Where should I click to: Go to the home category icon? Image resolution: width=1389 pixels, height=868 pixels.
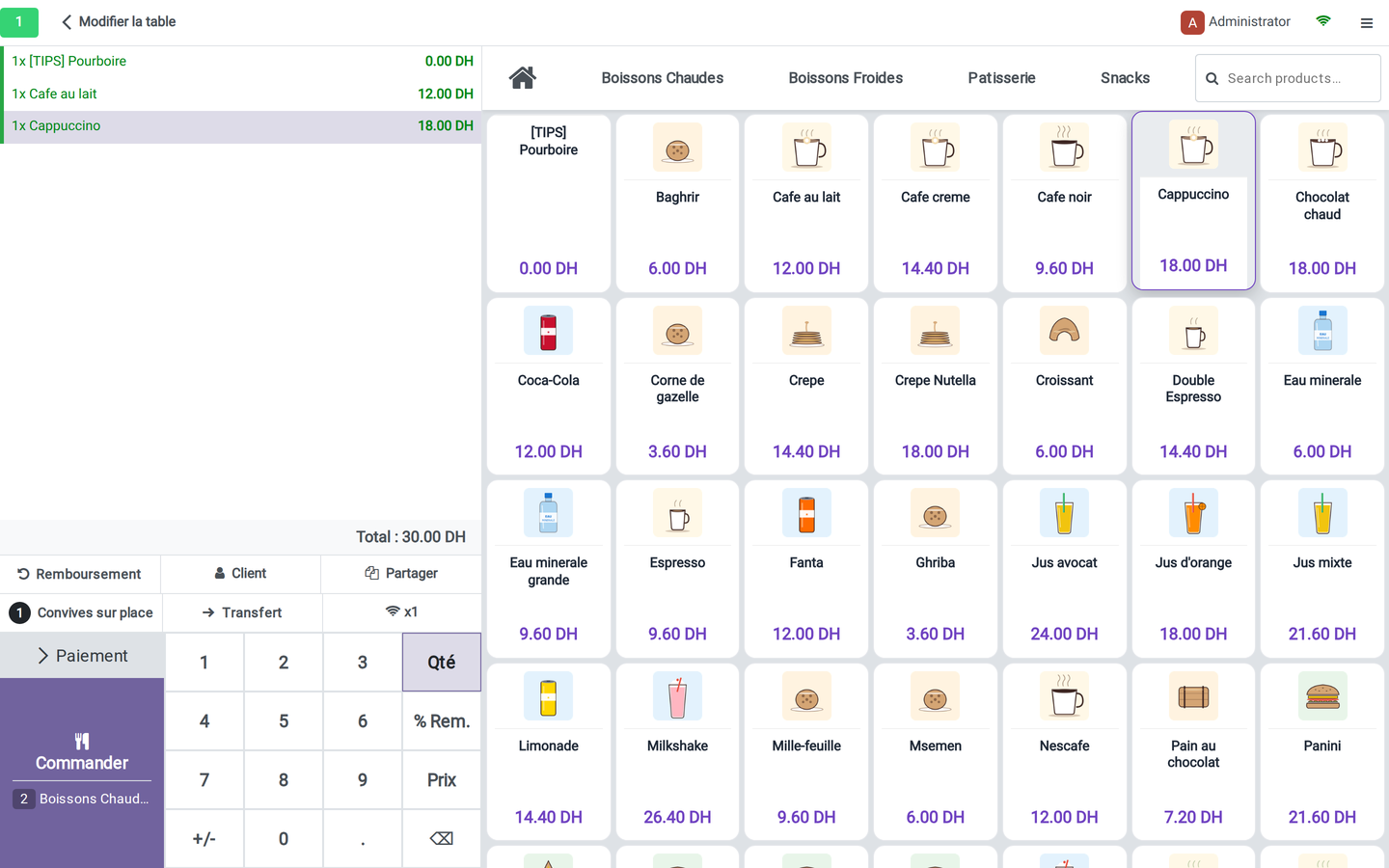tap(523, 78)
